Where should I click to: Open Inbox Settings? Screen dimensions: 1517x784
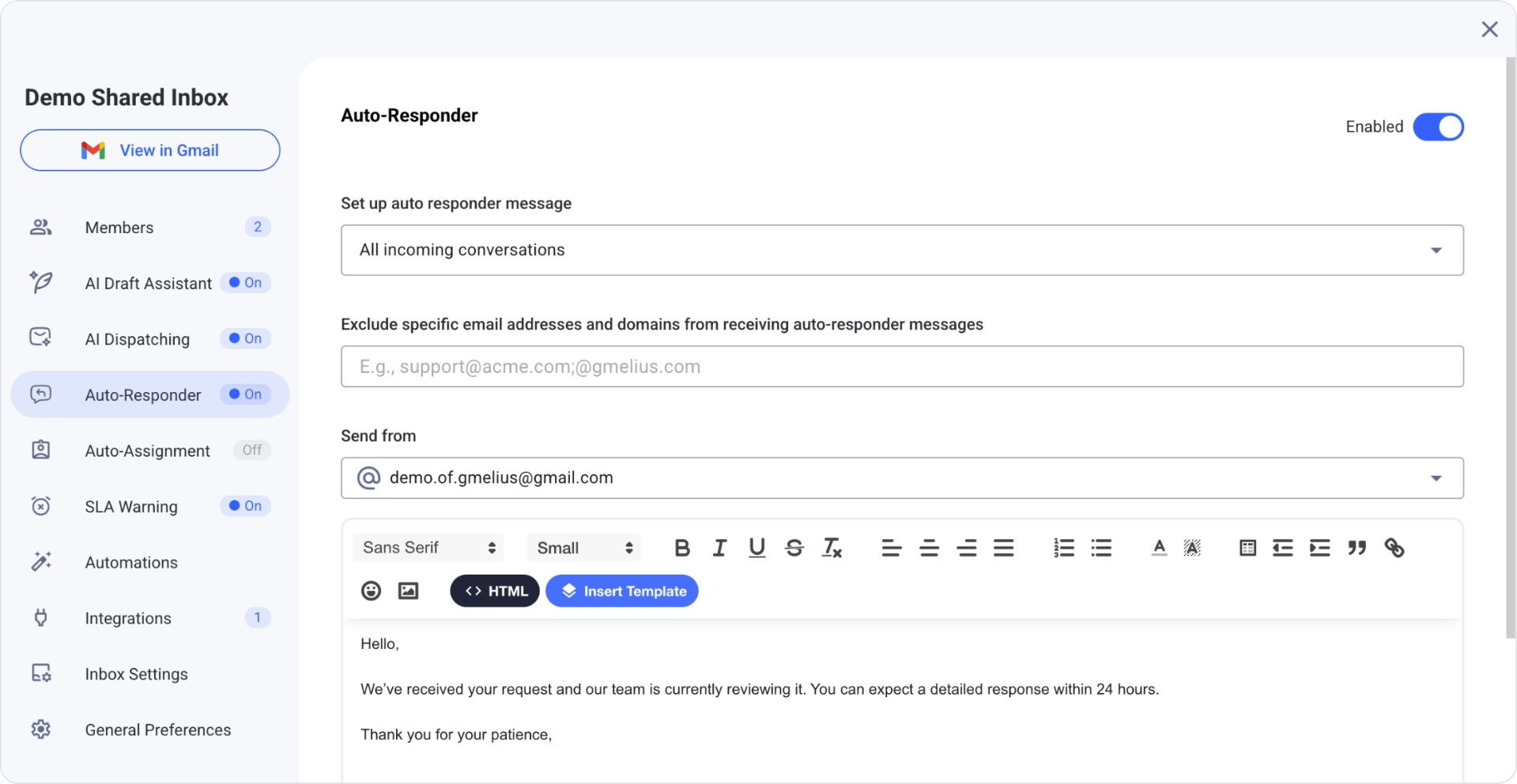coord(150,674)
